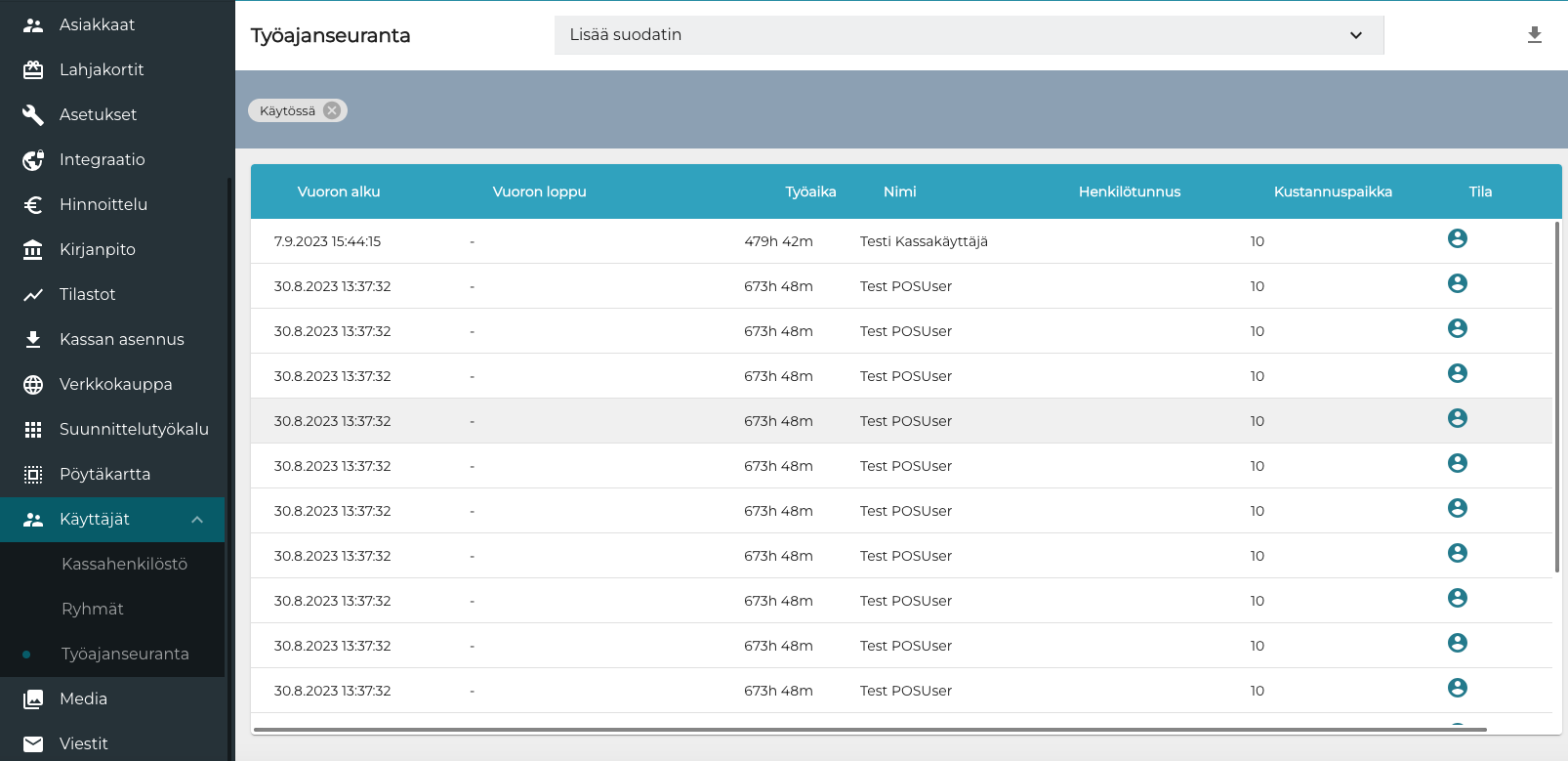Collapse the Käyttäjät menu section
The image size is (1568, 761).
[197, 520]
